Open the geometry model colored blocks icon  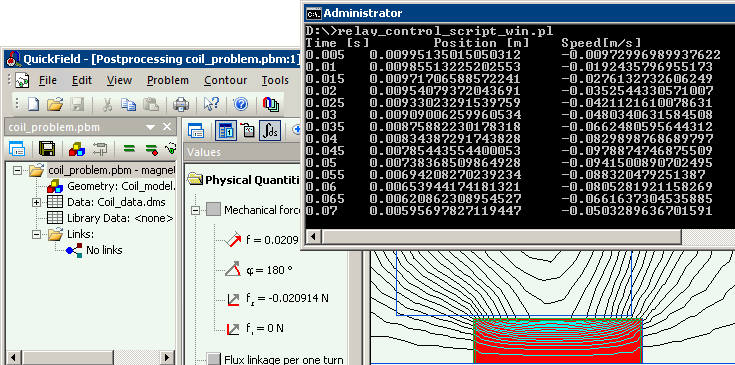pyautogui.click(x=76, y=149)
